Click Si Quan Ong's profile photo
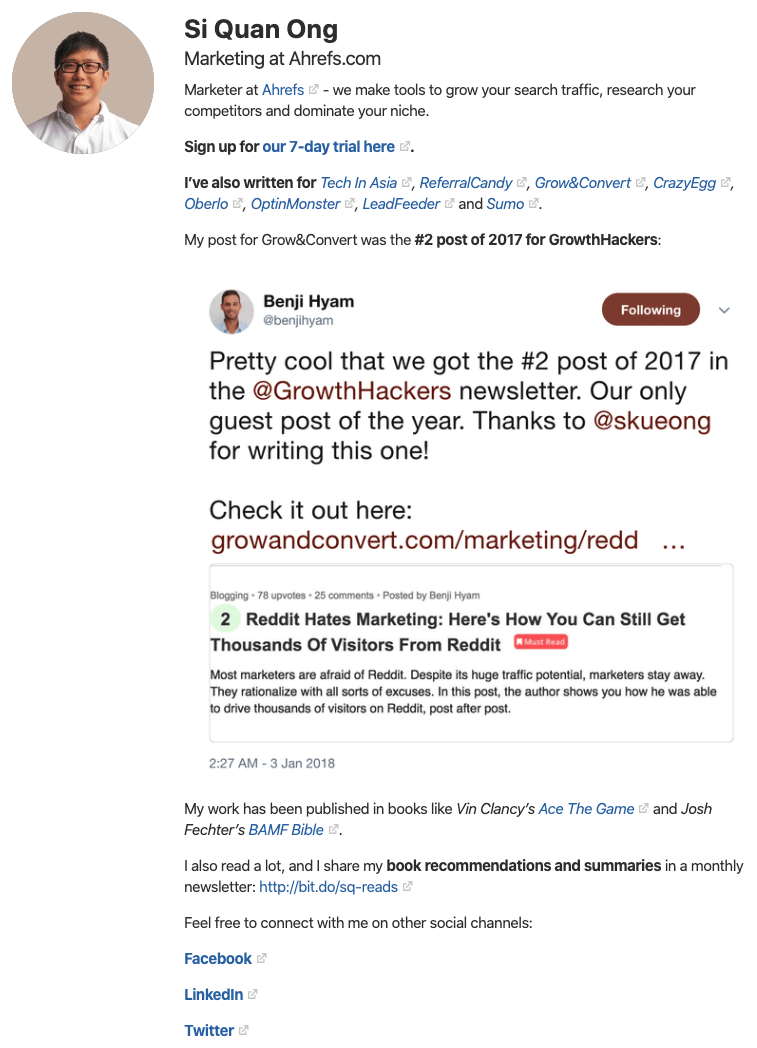 [83, 83]
